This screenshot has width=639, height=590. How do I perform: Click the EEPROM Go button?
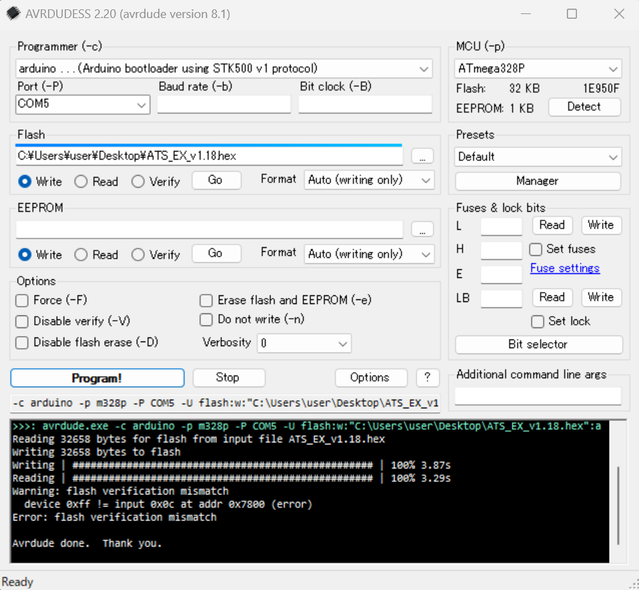tap(216, 253)
